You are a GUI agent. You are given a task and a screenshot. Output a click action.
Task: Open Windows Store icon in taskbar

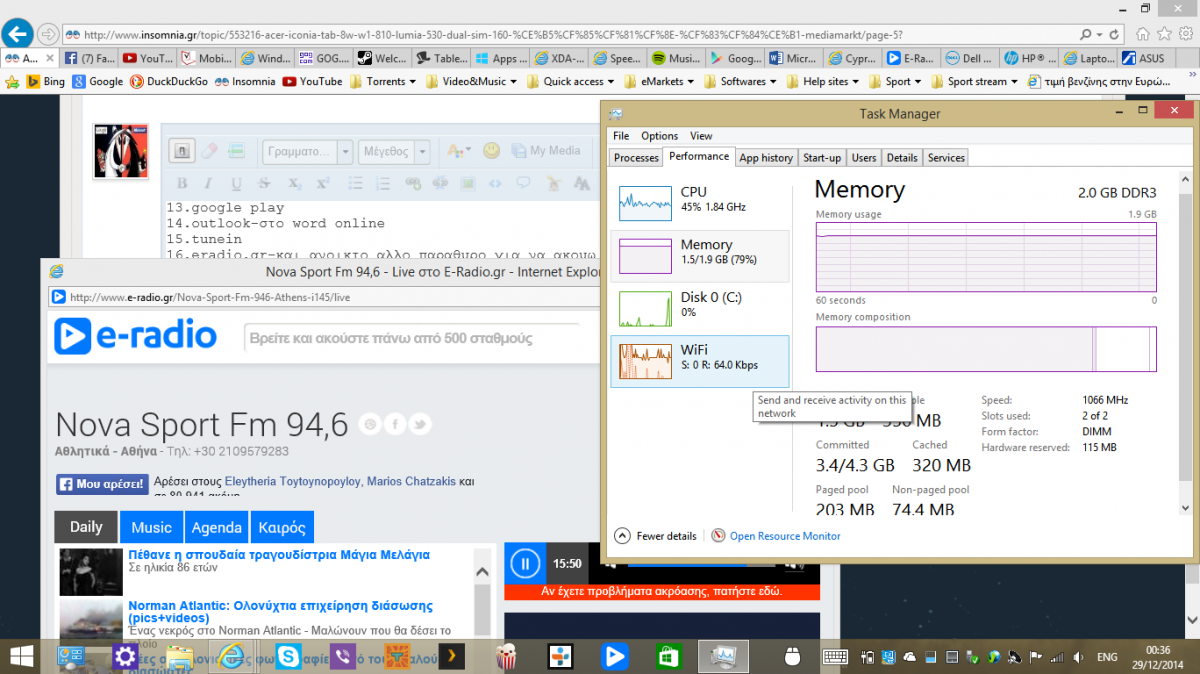668,657
